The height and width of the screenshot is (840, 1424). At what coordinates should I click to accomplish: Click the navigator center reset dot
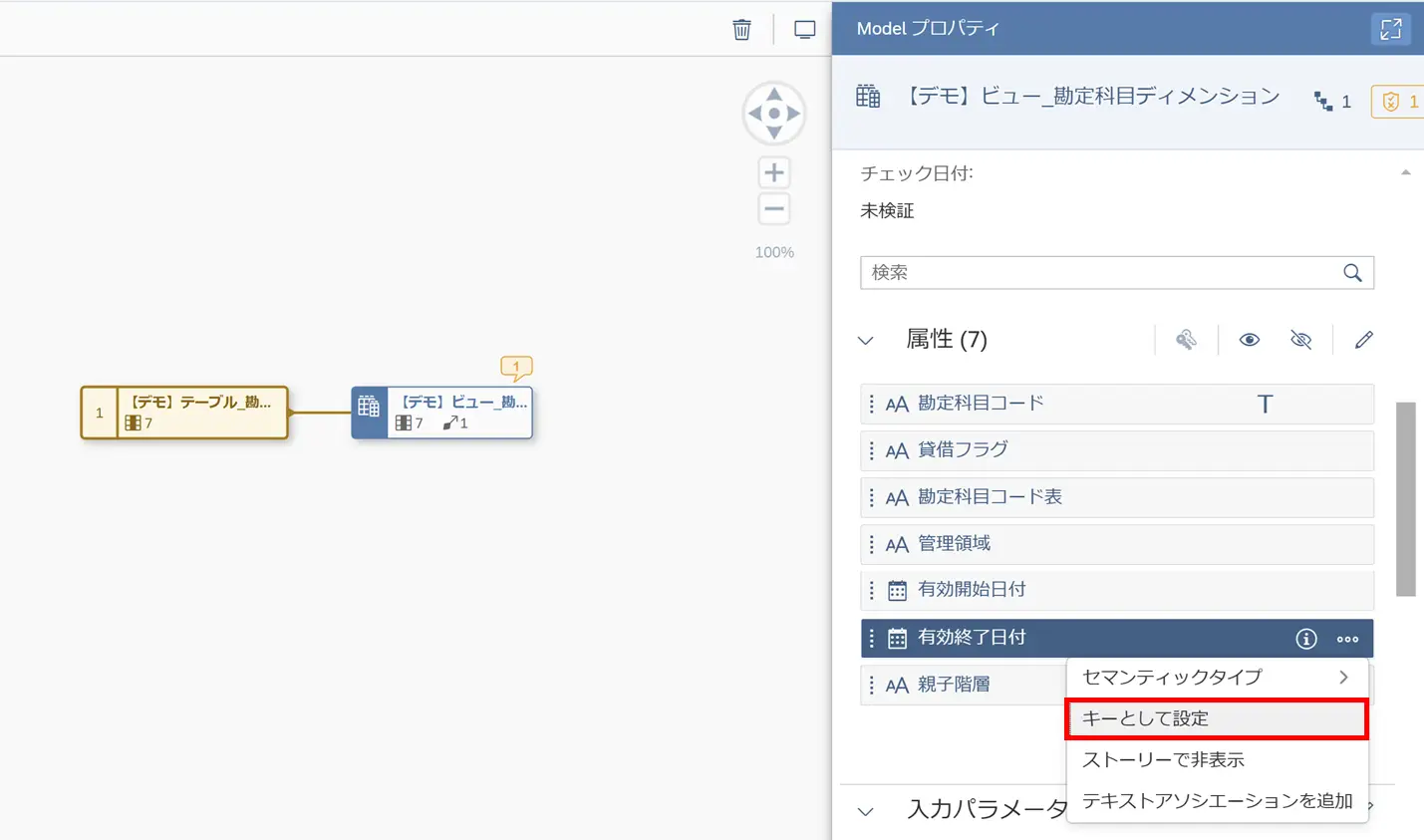pyautogui.click(x=774, y=114)
